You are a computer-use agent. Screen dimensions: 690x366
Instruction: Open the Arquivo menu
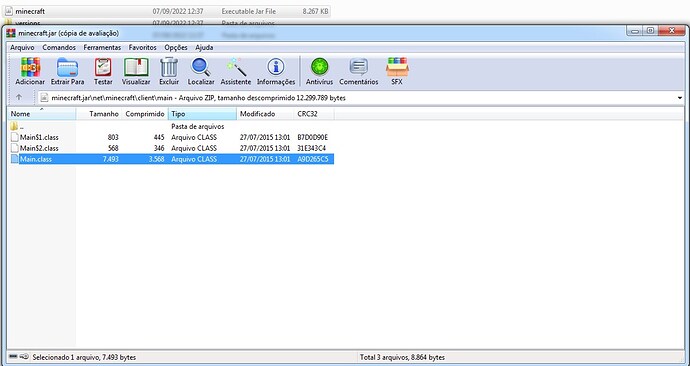coord(22,48)
